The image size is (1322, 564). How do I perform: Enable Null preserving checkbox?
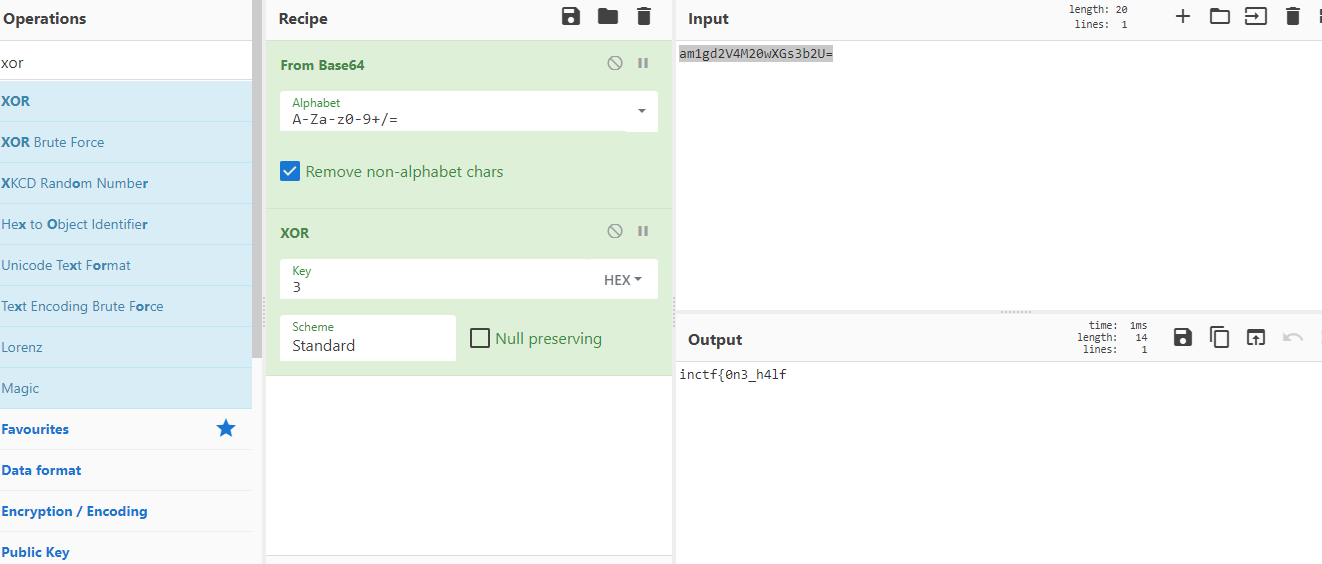(480, 338)
